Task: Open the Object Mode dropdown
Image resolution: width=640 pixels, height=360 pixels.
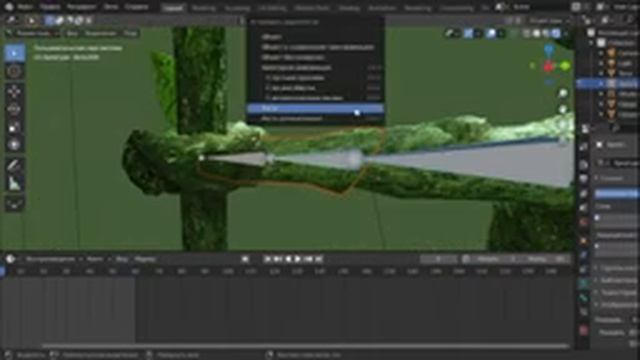Action: coord(32,33)
